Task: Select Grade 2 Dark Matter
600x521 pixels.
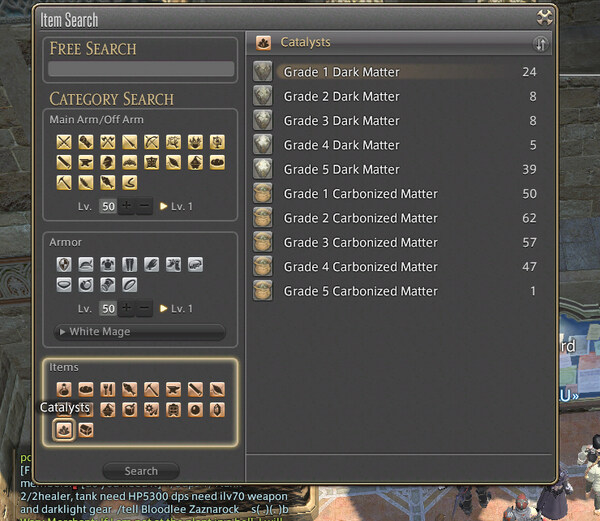Action: tap(396, 96)
